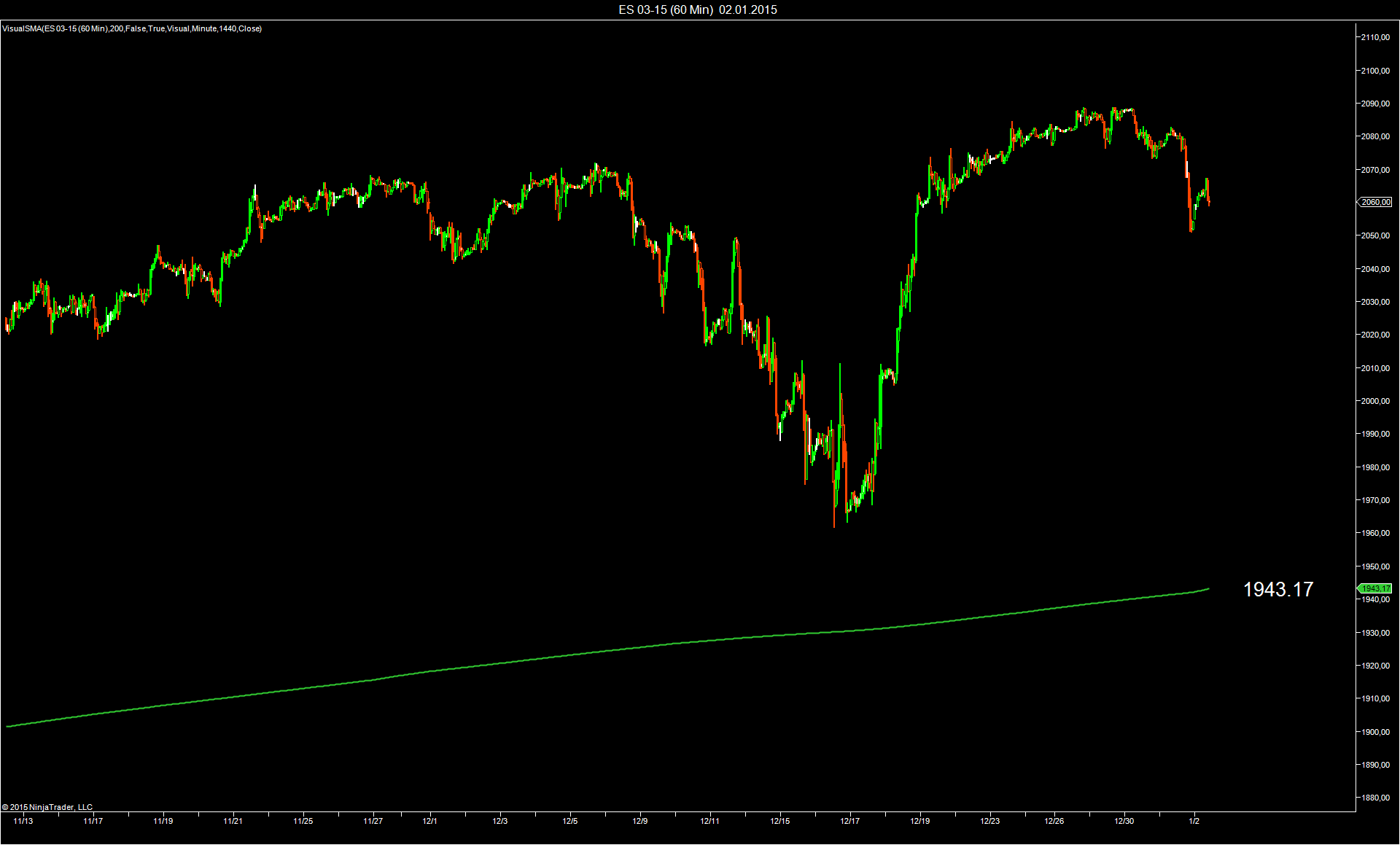Screen dimensions: 1400x845
Task: Click the 2080,00 price axis label
Action: point(1375,136)
